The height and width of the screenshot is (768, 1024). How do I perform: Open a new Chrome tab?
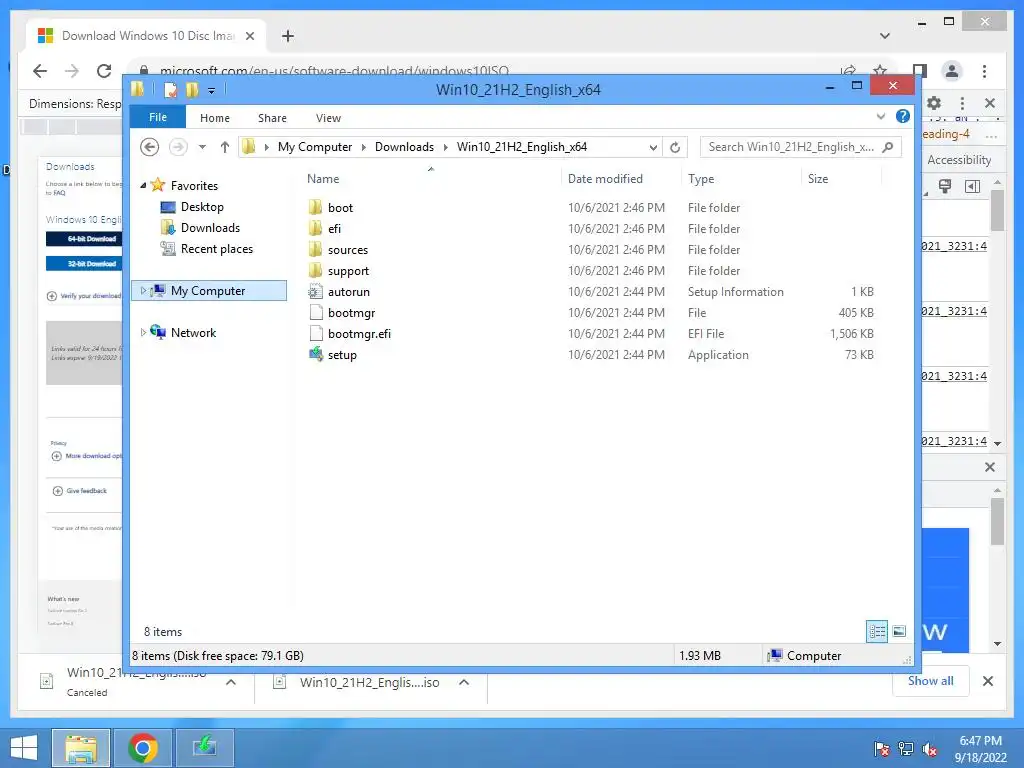287,36
